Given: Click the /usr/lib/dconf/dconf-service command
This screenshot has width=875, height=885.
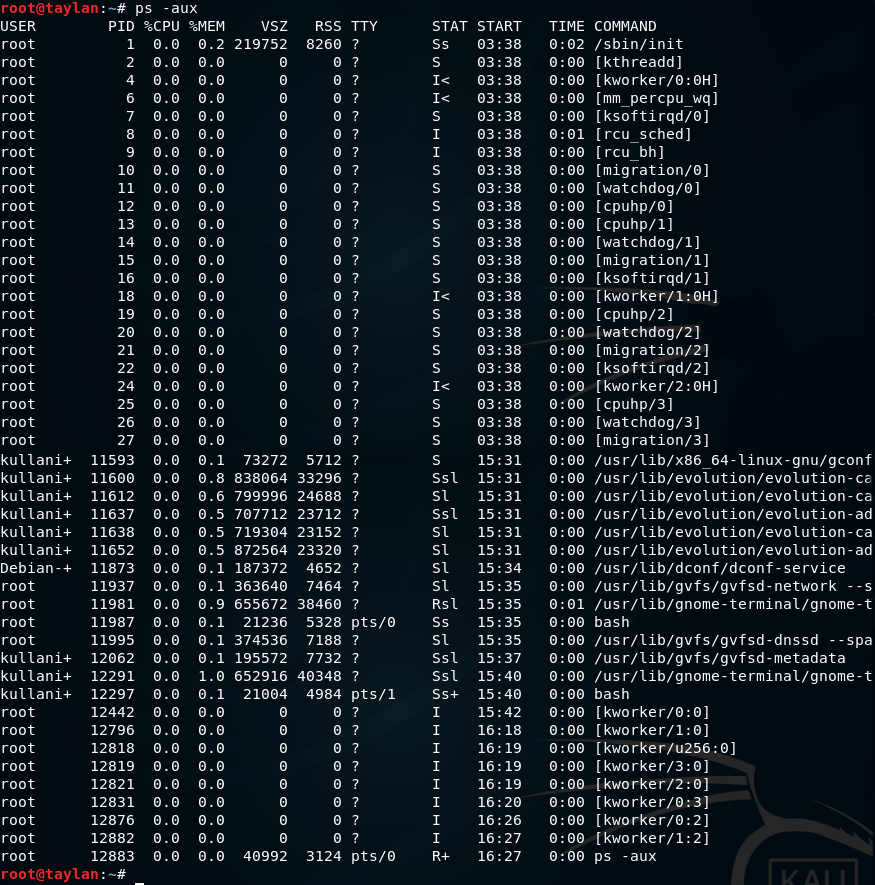Looking at the screenshot, I should click(x=720, y=568).
